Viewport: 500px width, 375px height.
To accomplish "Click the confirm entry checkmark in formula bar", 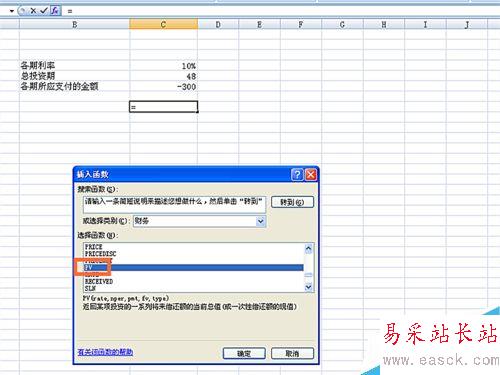I will click(44, 11).
